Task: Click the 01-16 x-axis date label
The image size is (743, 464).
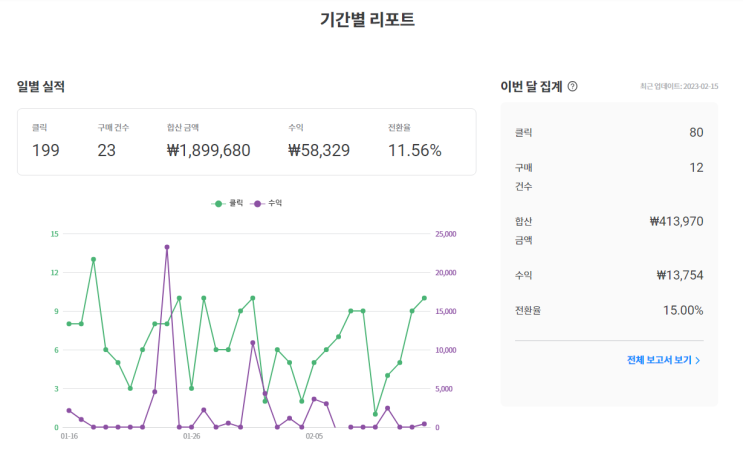Action: [x=69, y=436]
